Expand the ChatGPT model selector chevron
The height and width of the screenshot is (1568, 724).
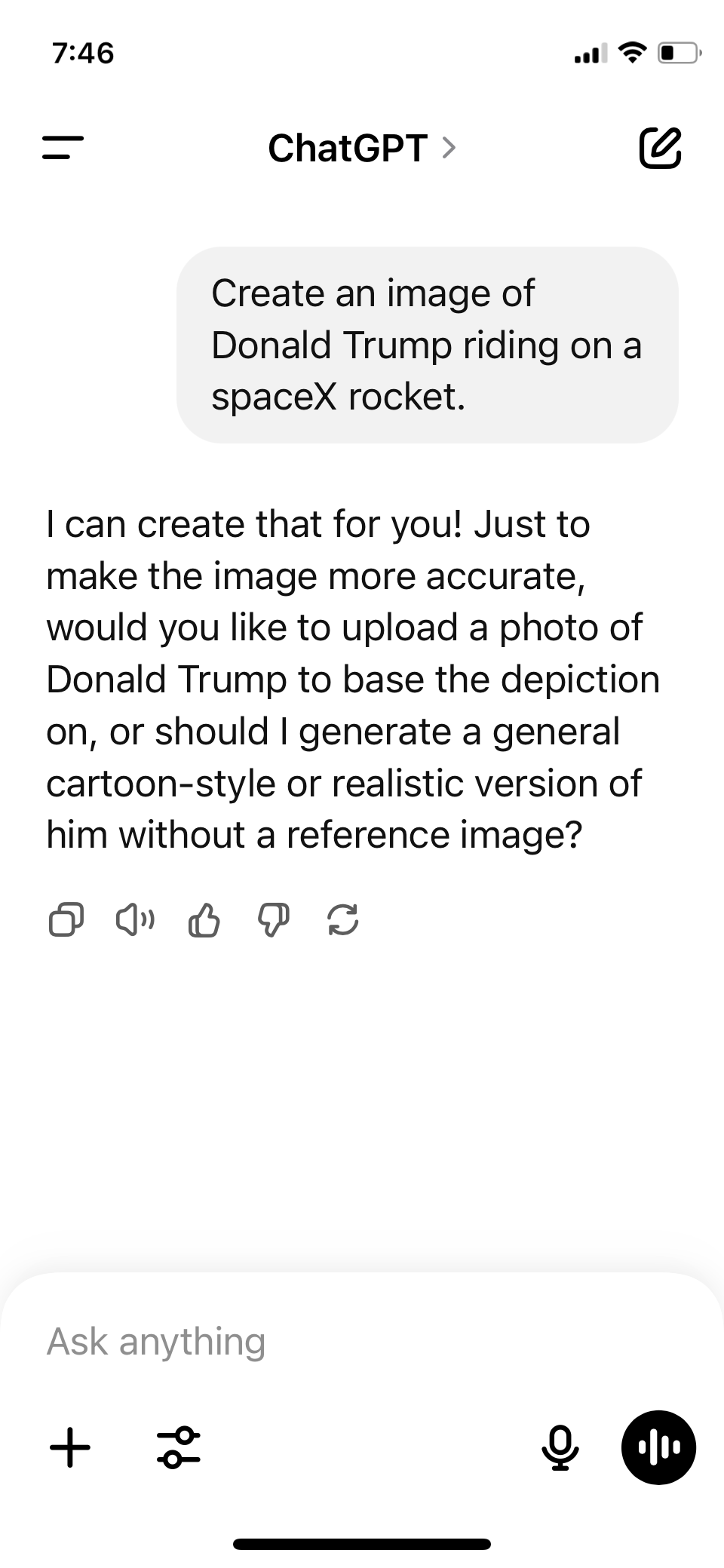click(449, 148)
